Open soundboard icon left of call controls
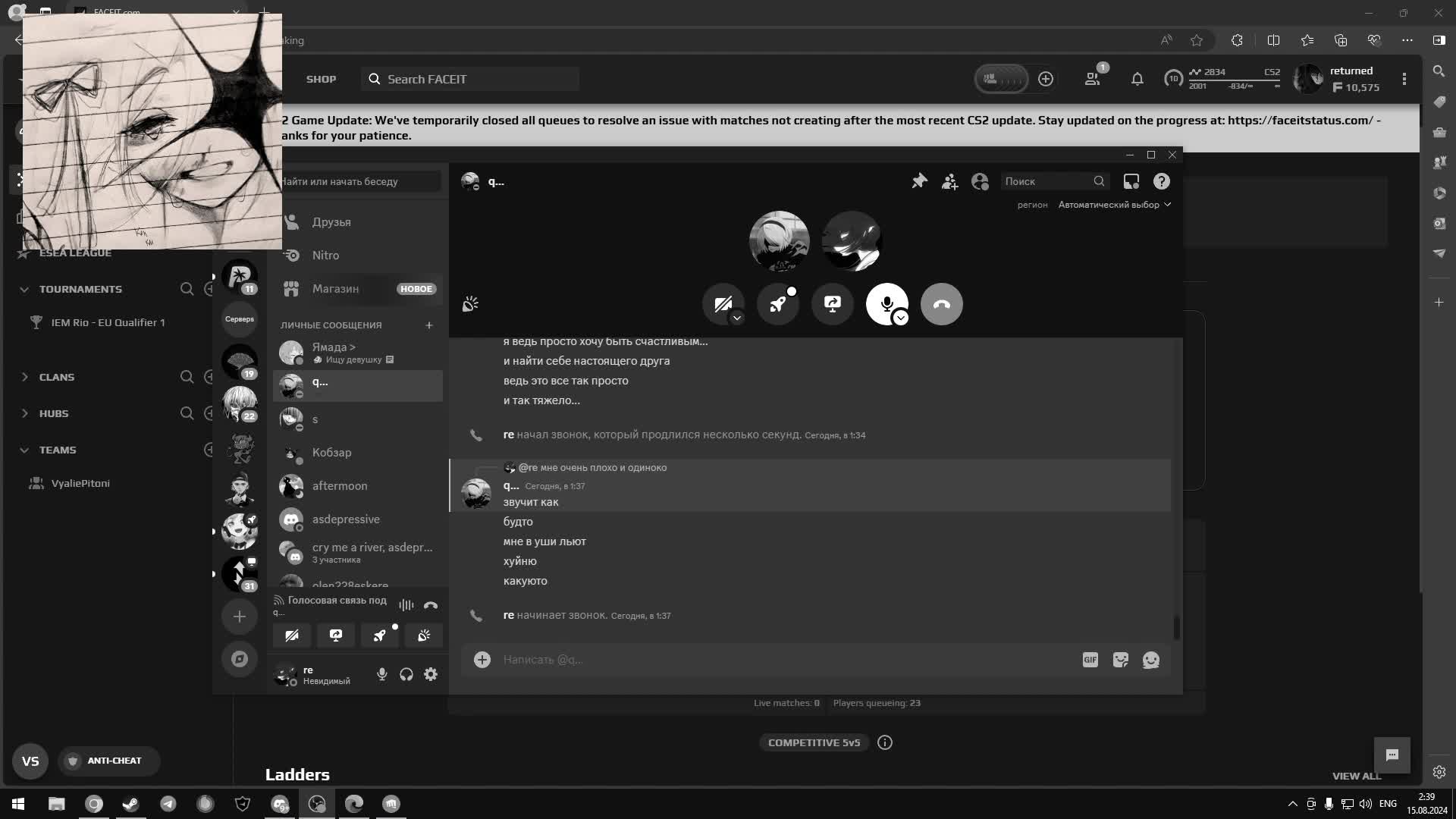This screenshot has height=819, width=1456. pyautogui.click(x=470, y=304)
